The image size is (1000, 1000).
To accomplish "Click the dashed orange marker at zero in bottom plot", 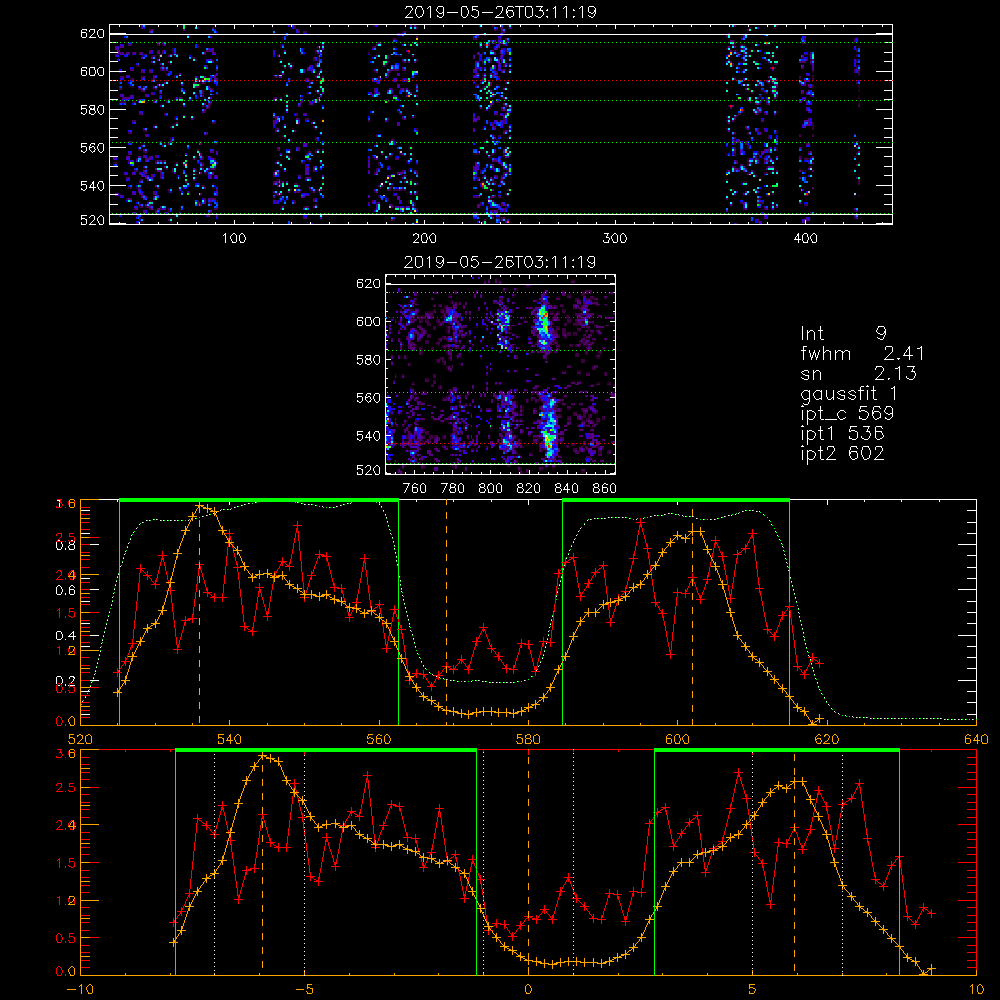I will point(528,862).
